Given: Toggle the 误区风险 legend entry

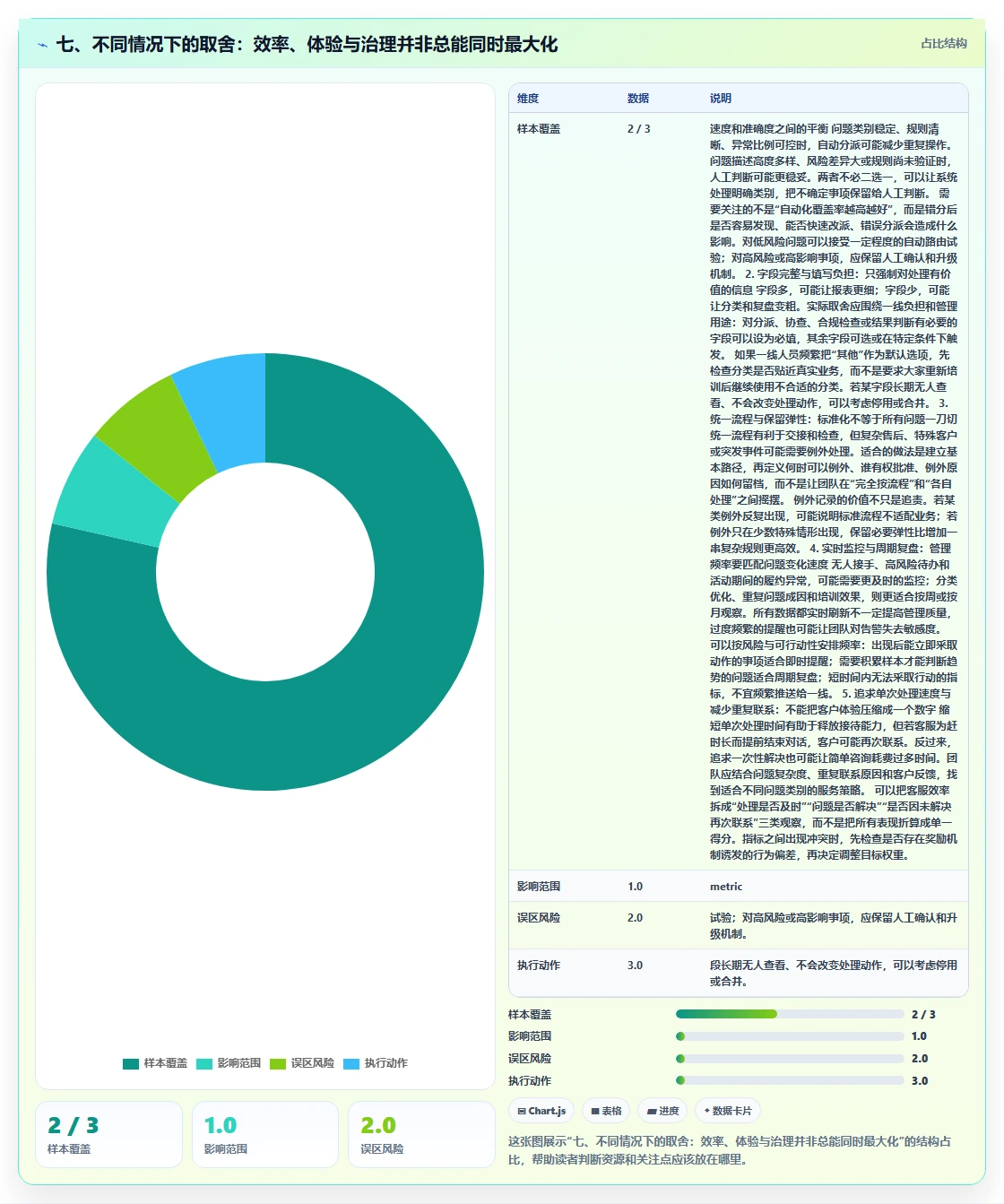Looking at the screenshot, I should pos(302,1063).
